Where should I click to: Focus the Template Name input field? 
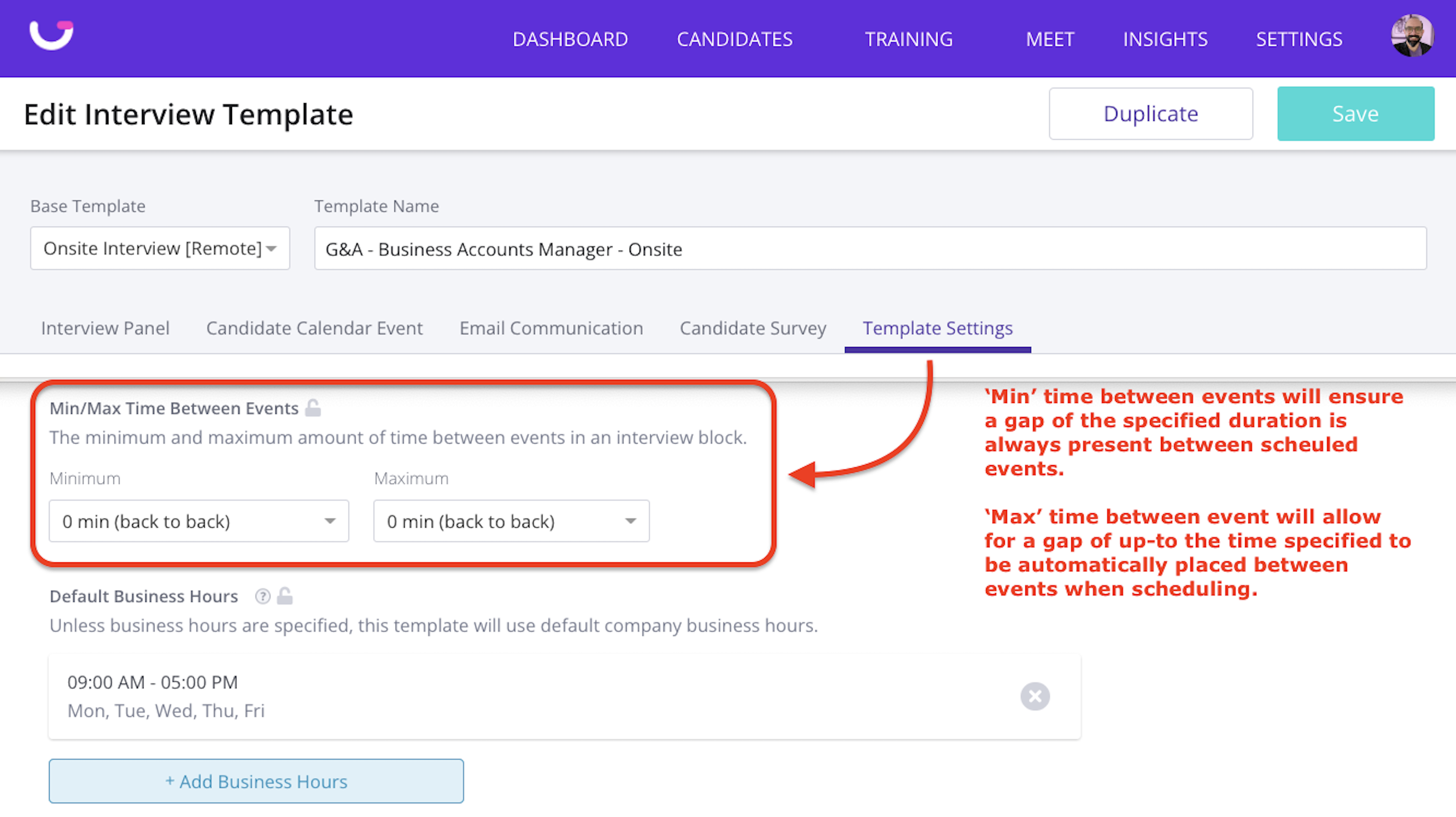pos(870,249)
